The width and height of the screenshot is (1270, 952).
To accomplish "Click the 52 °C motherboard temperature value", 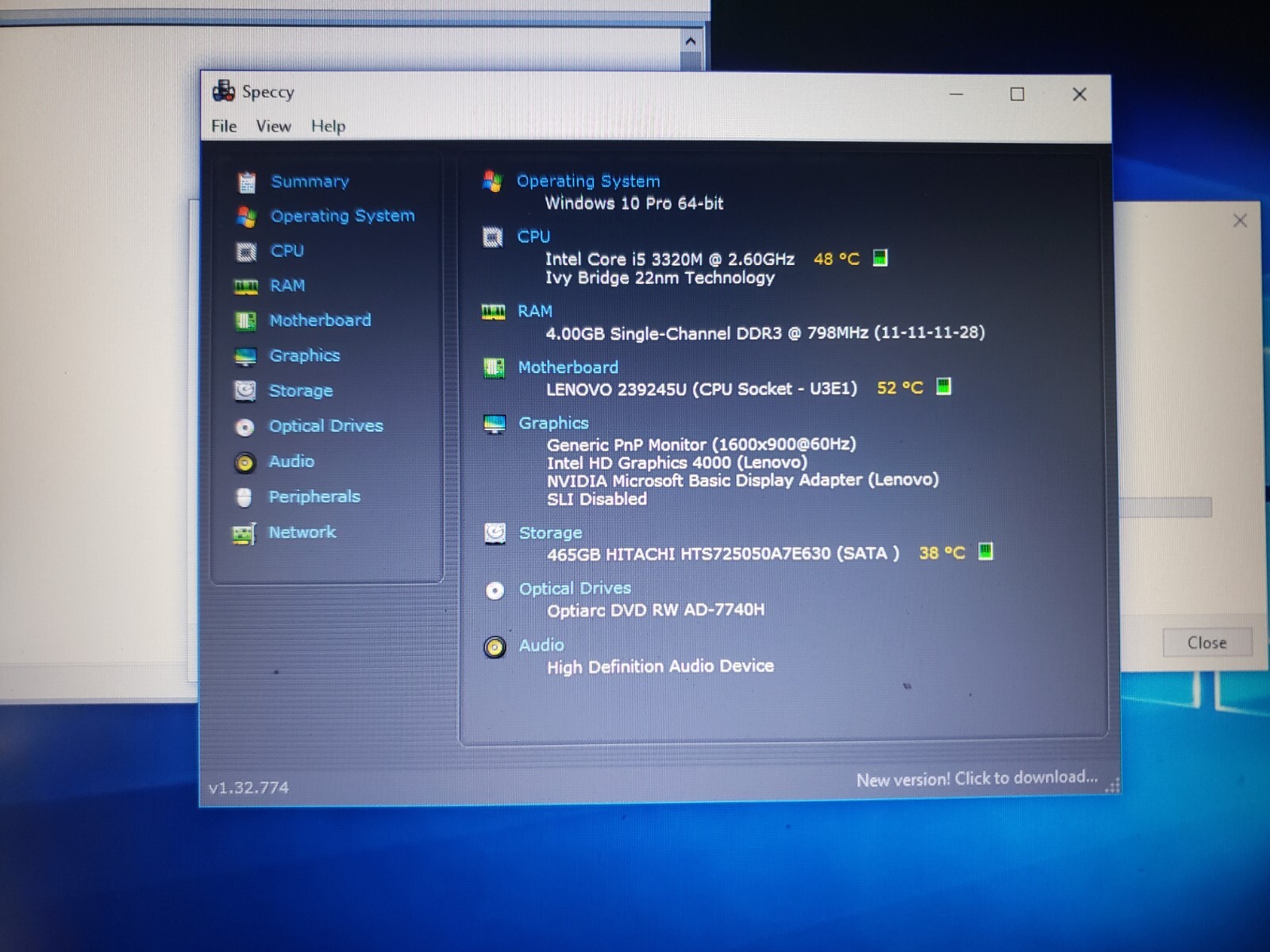I will 900,388.
